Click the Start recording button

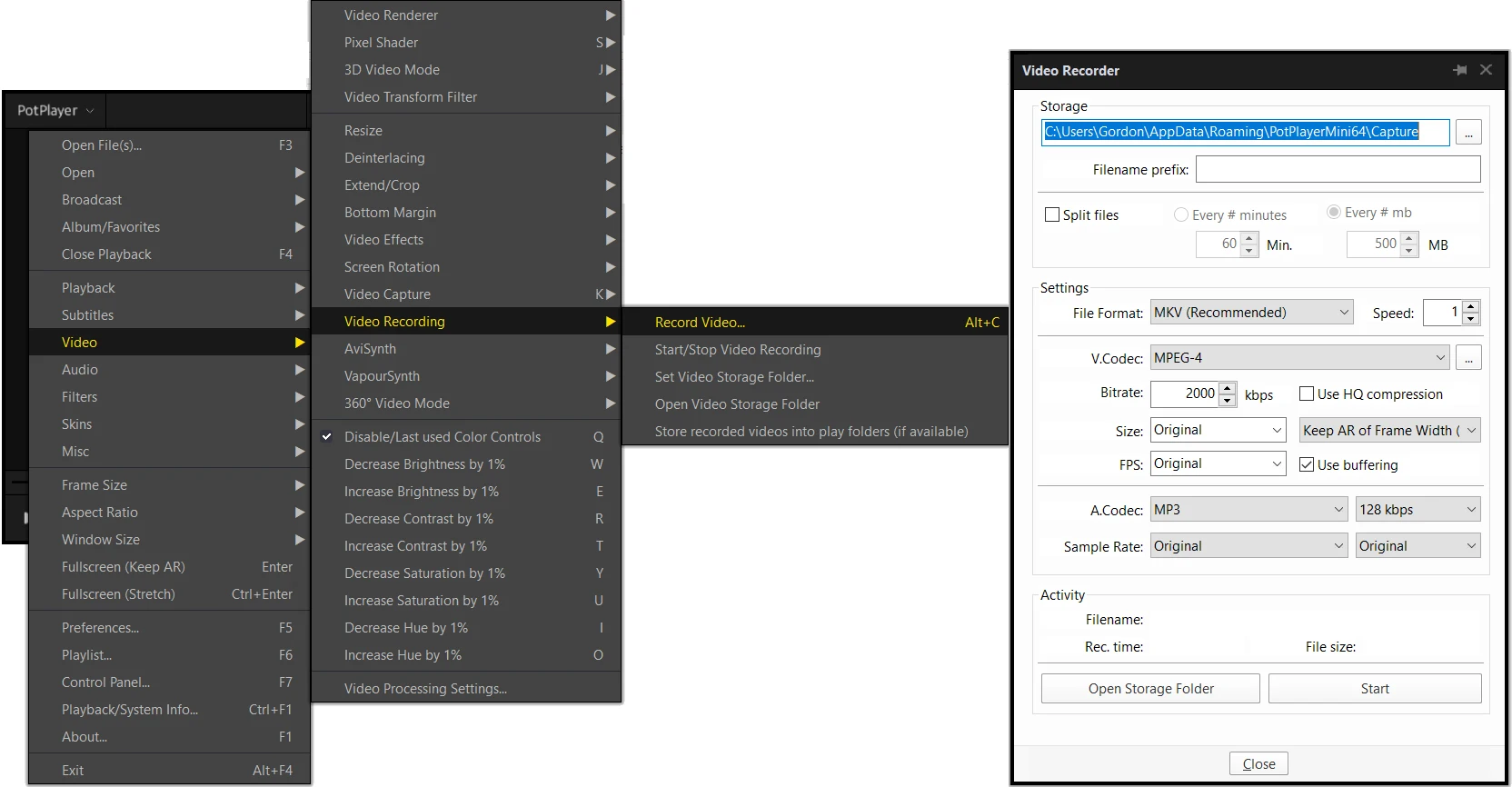[x=1375, y=689]
